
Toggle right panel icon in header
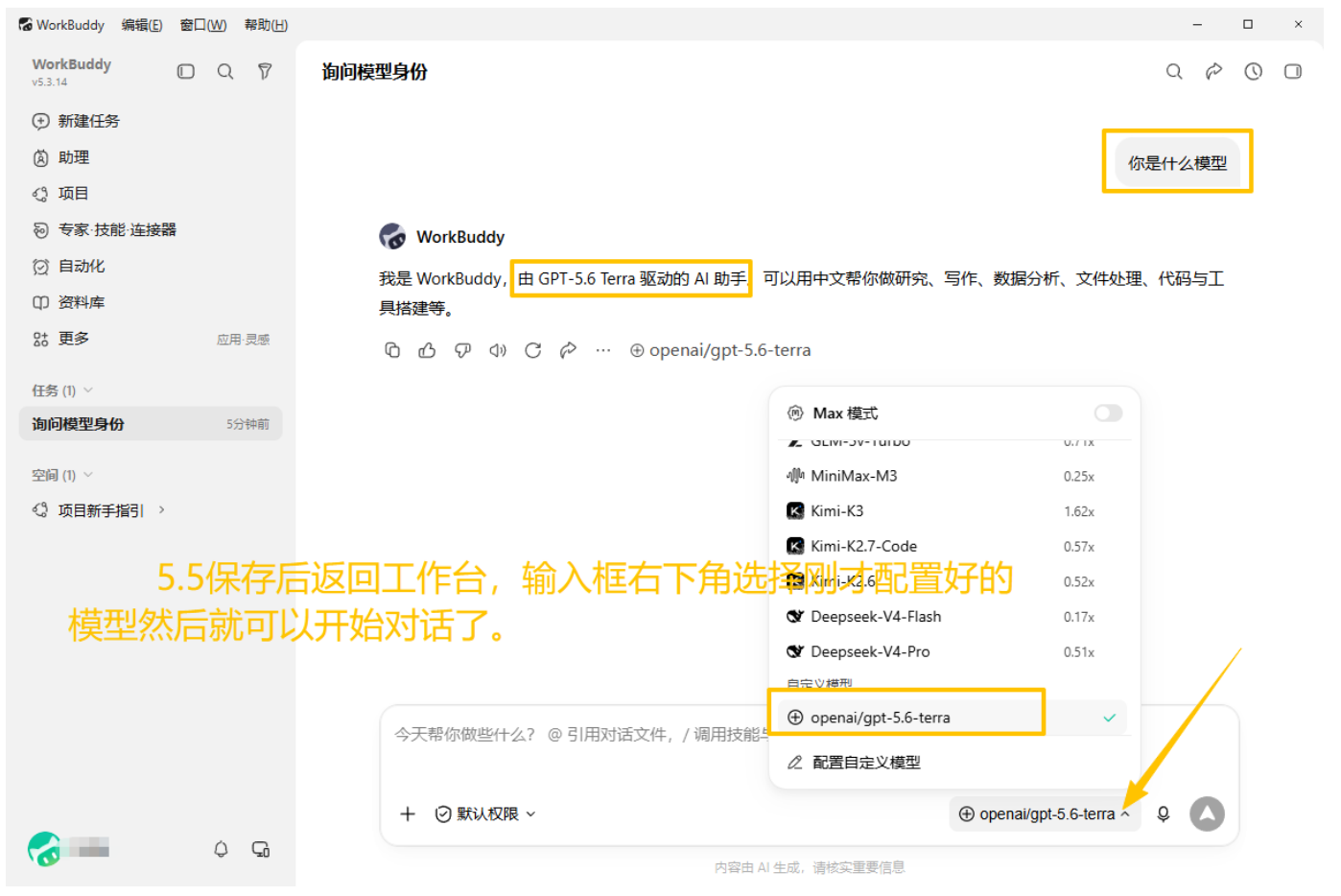tap(1293, 71)
